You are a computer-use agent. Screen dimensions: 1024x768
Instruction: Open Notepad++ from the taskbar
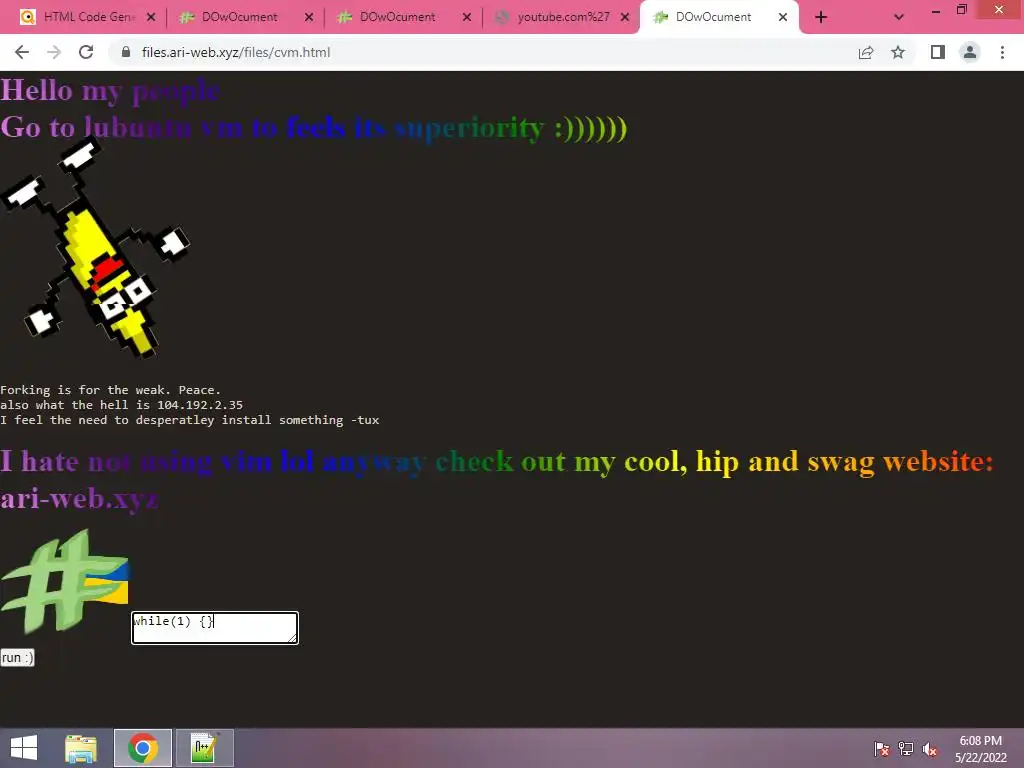[204, 748]
